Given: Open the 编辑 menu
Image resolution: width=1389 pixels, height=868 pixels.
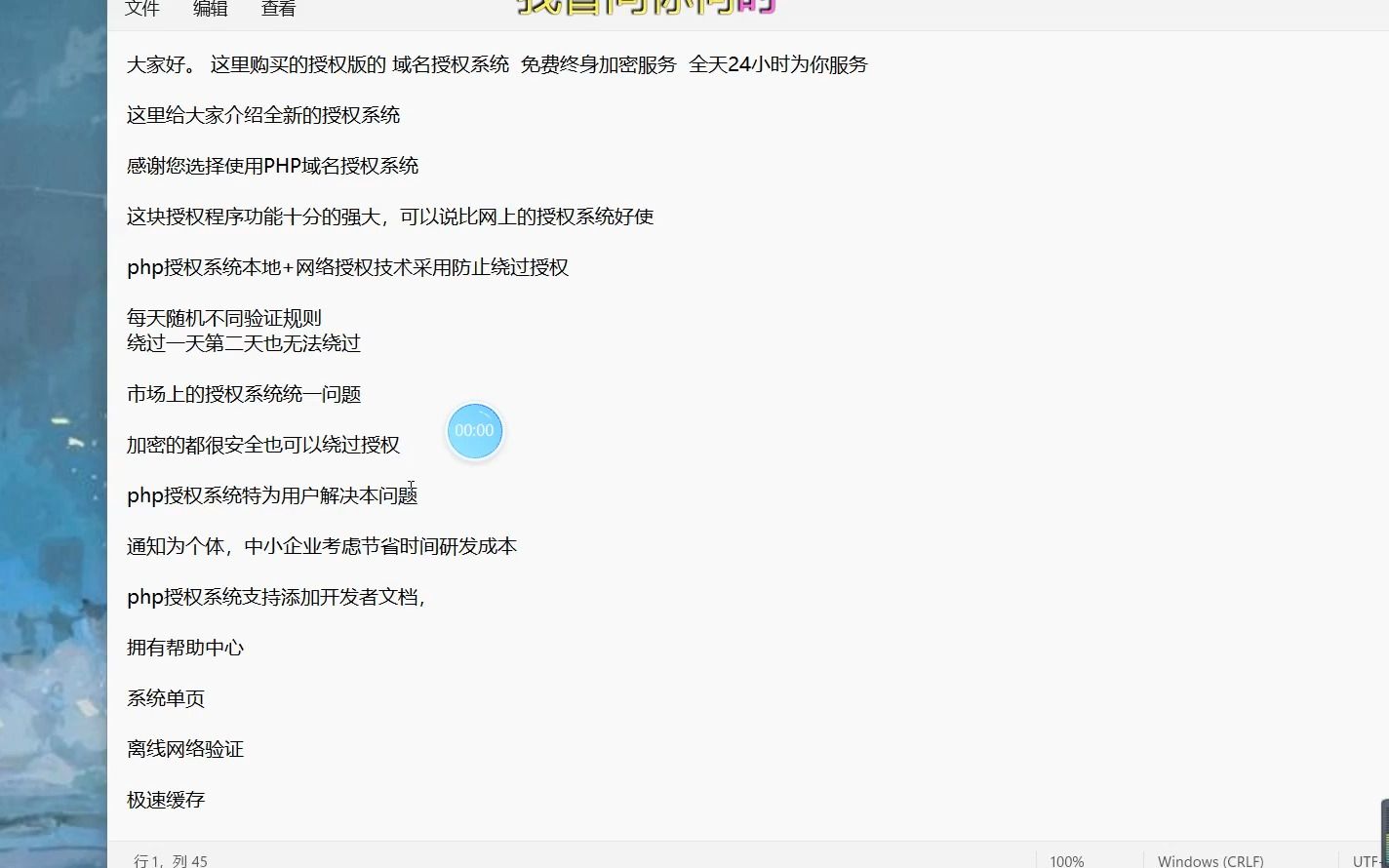Looking at the screenshot, I should [210, 10].
